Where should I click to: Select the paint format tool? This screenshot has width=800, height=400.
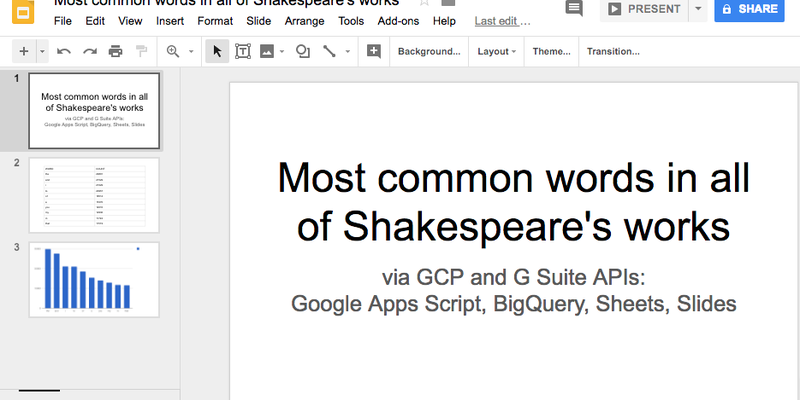(141, 51)
